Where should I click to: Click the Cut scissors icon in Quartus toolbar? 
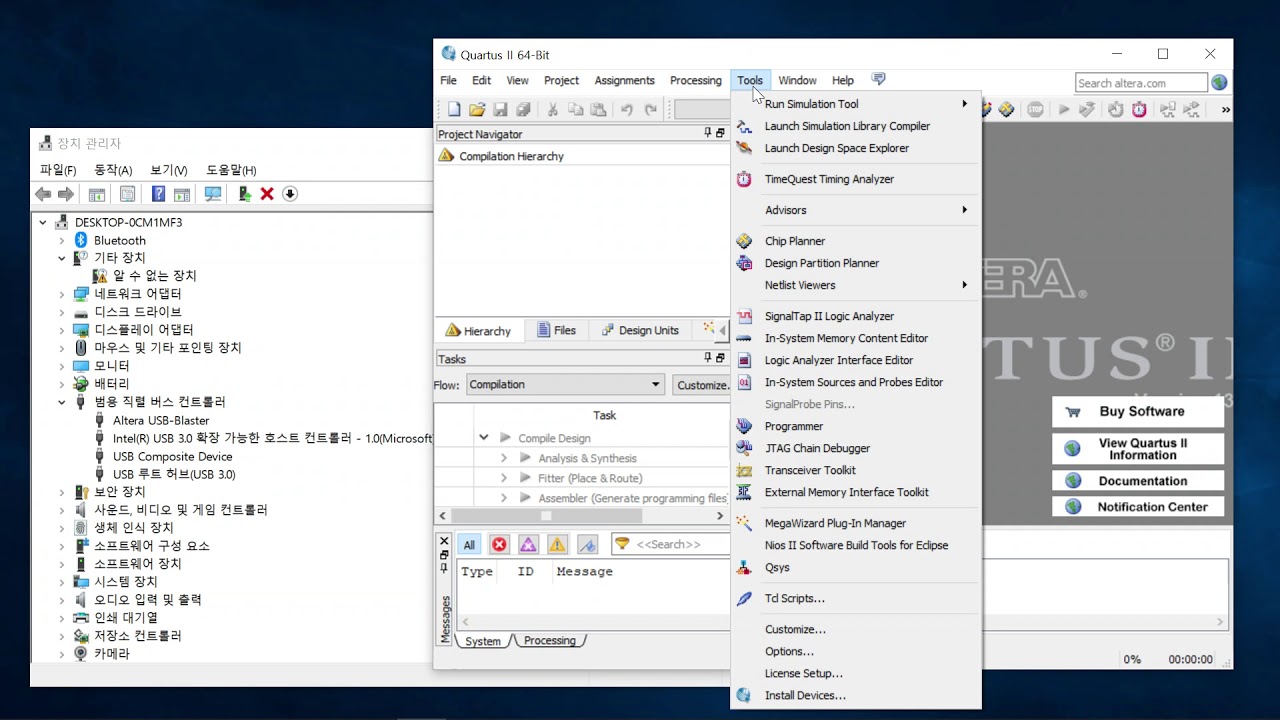(x=552, y=110)
